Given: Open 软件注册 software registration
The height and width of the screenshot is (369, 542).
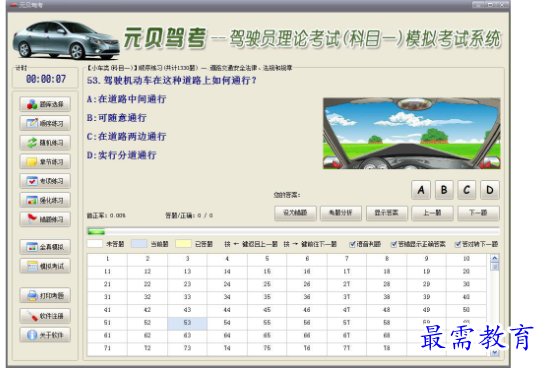Looking at the screenshot, I should click(45, 316).
